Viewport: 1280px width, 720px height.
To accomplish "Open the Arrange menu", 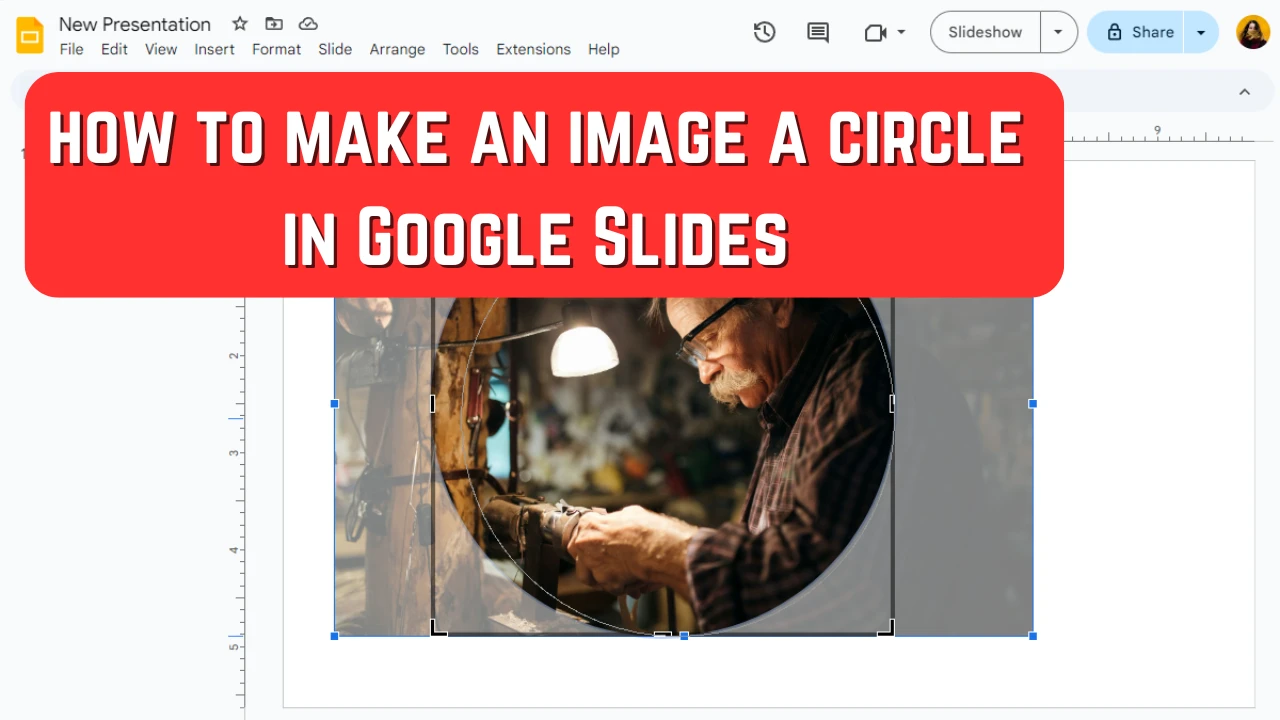I will [397, 49].
